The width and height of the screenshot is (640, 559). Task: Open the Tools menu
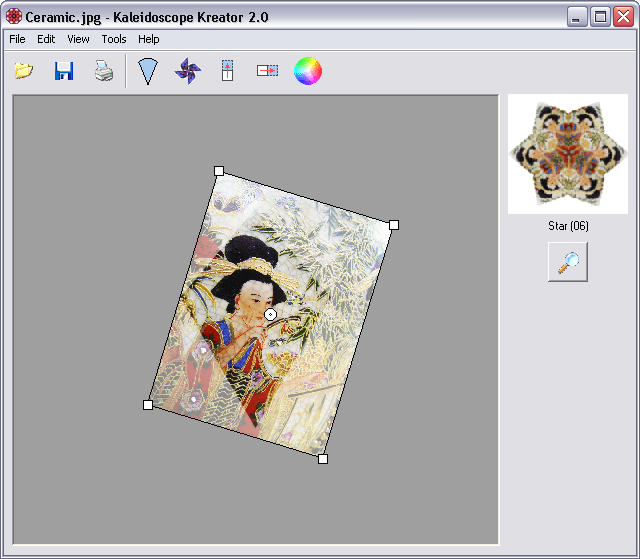[x=114, y=39]
